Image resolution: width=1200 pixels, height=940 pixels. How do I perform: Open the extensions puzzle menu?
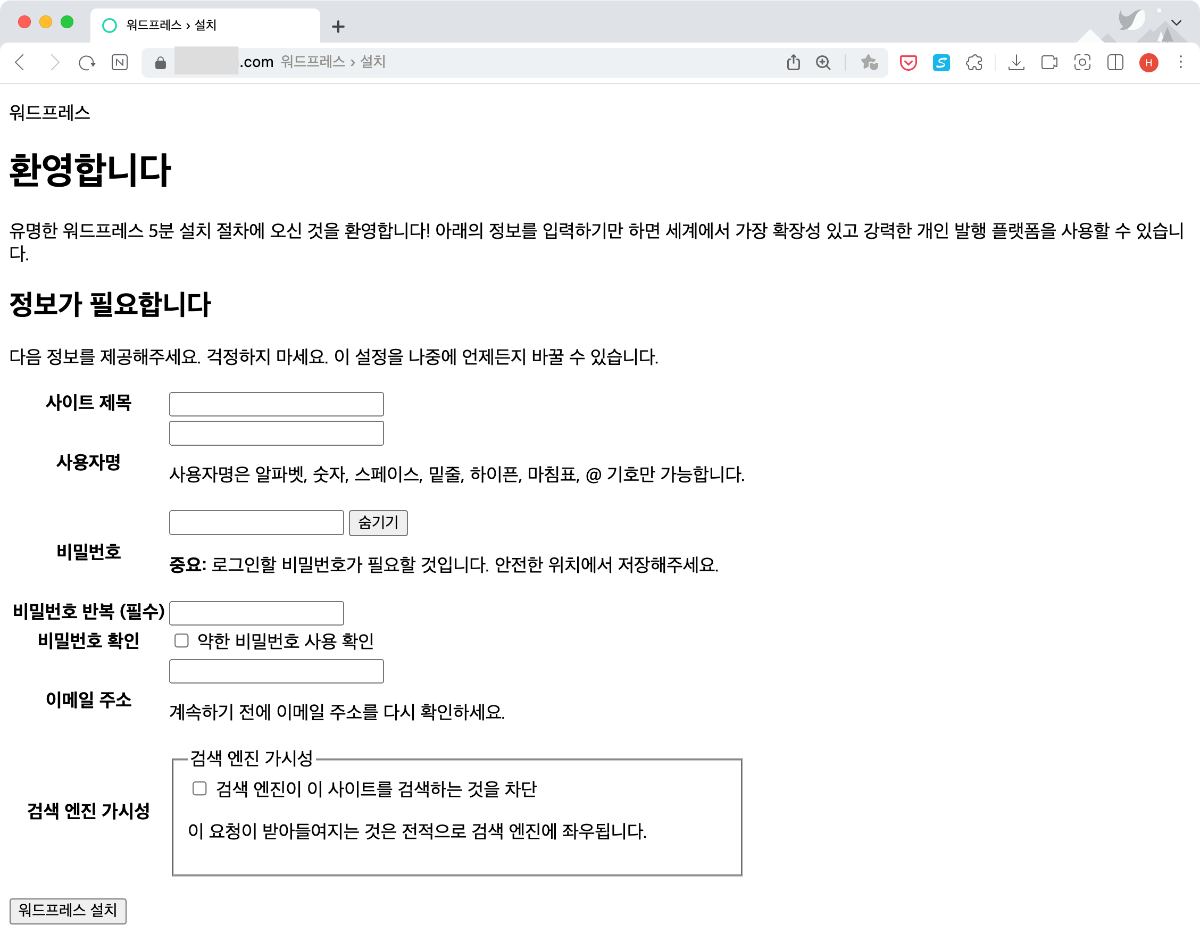click(974, 62)
